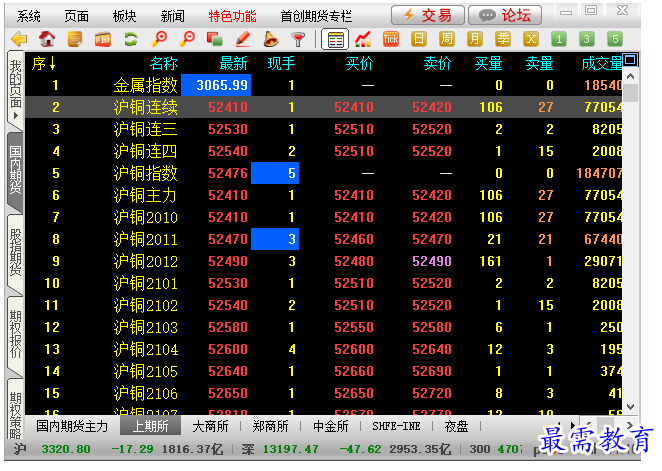Open the 系统 menu

coord(29,16)
